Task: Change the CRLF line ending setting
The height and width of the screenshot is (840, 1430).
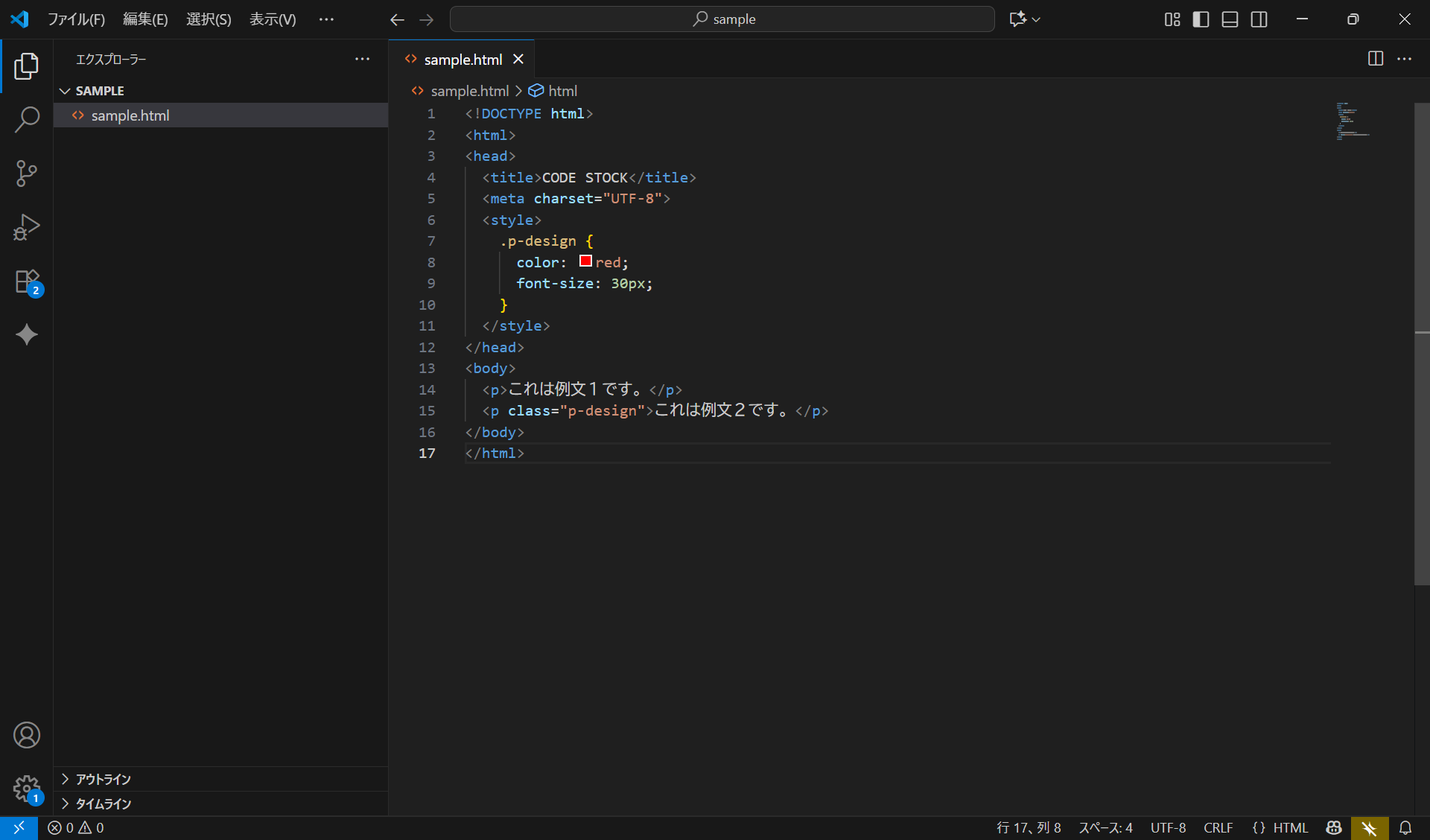Action: [1217, 827]
